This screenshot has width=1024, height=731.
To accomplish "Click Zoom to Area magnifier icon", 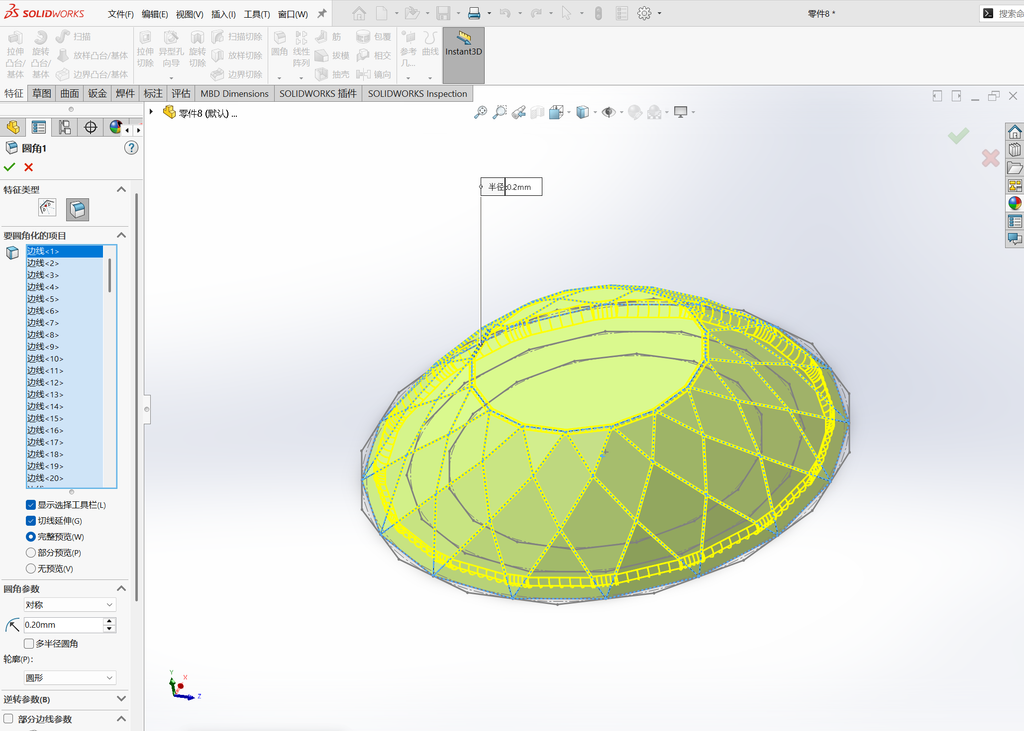I will [500, 112].
